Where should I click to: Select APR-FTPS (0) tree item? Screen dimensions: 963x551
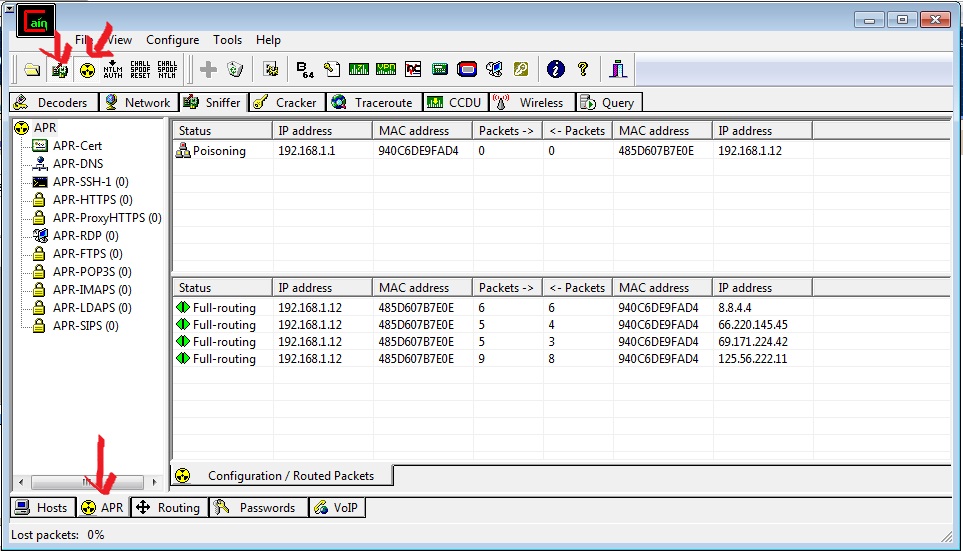[x=87, y=254]
